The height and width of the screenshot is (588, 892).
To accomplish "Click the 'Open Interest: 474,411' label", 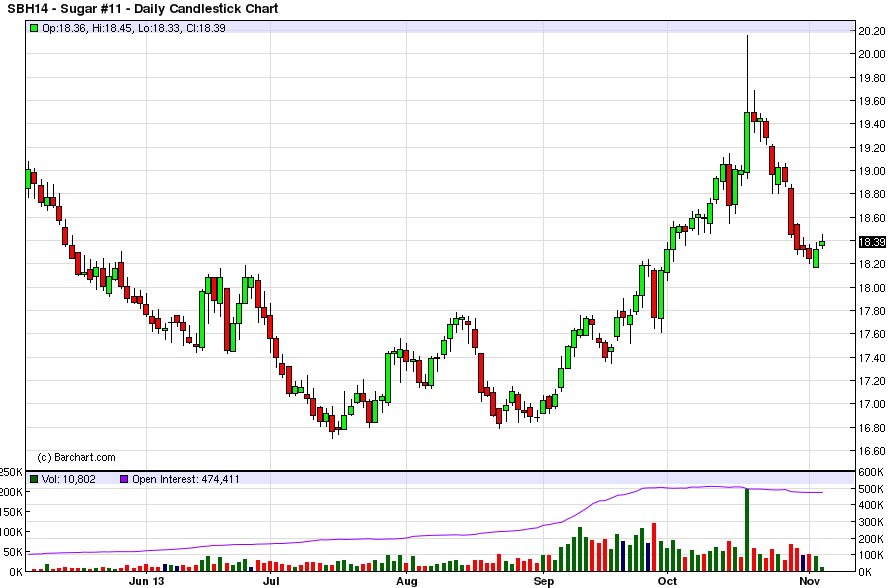I will pyautogui.click(x=185, y=479).
